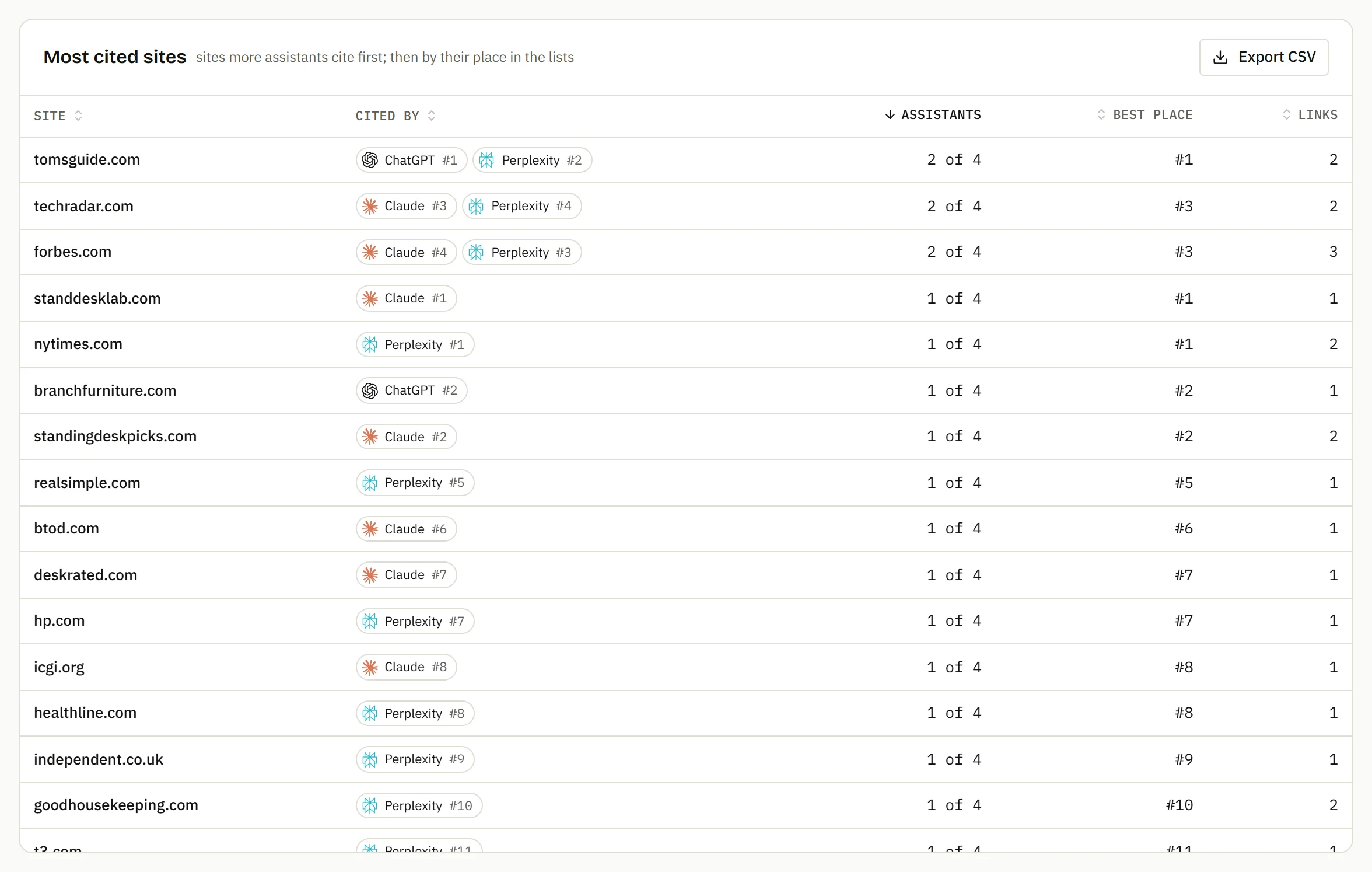Select the techradar.com site name
This screenshot has height=872, width=1372.
pyautogui.click(x=83, y=206)
